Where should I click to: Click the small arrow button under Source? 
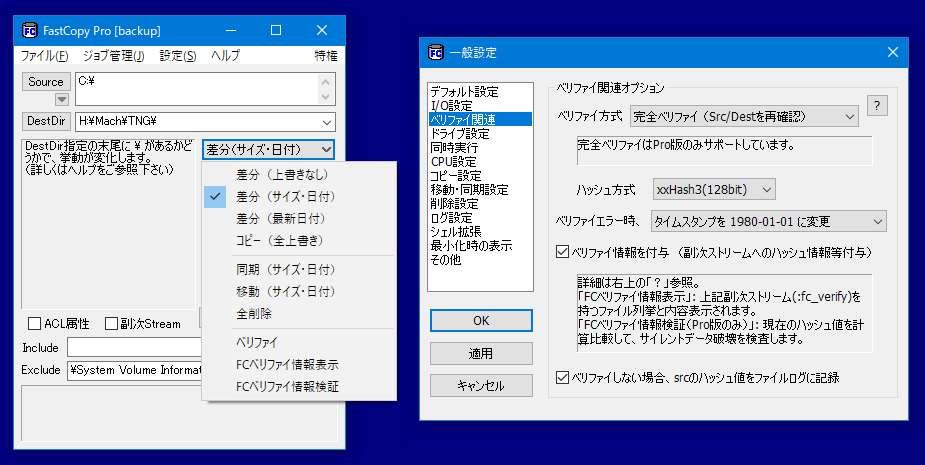(61, 99)
